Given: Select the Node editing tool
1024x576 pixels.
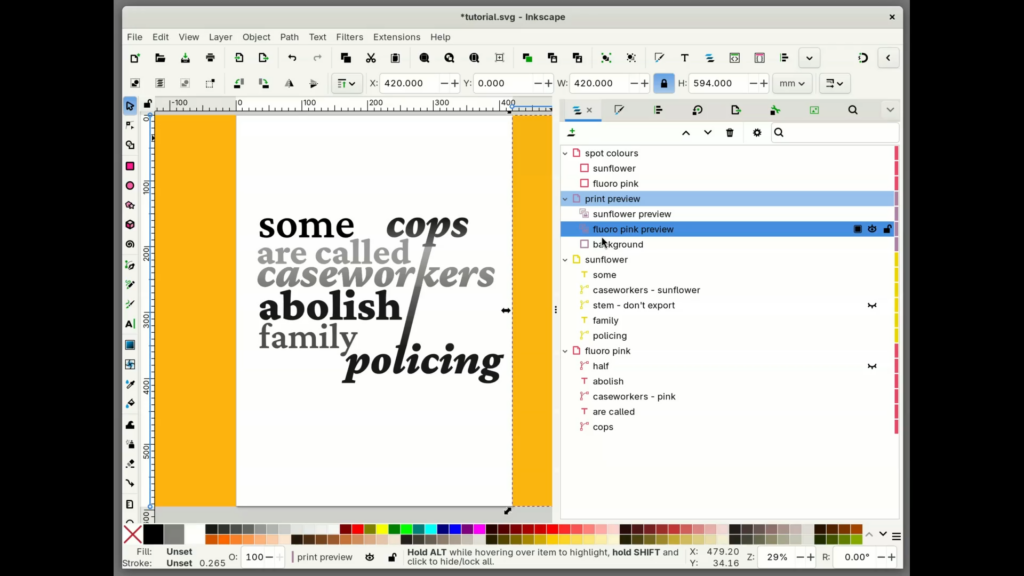Looking at the screenshot, I should [x=130, y=124].
